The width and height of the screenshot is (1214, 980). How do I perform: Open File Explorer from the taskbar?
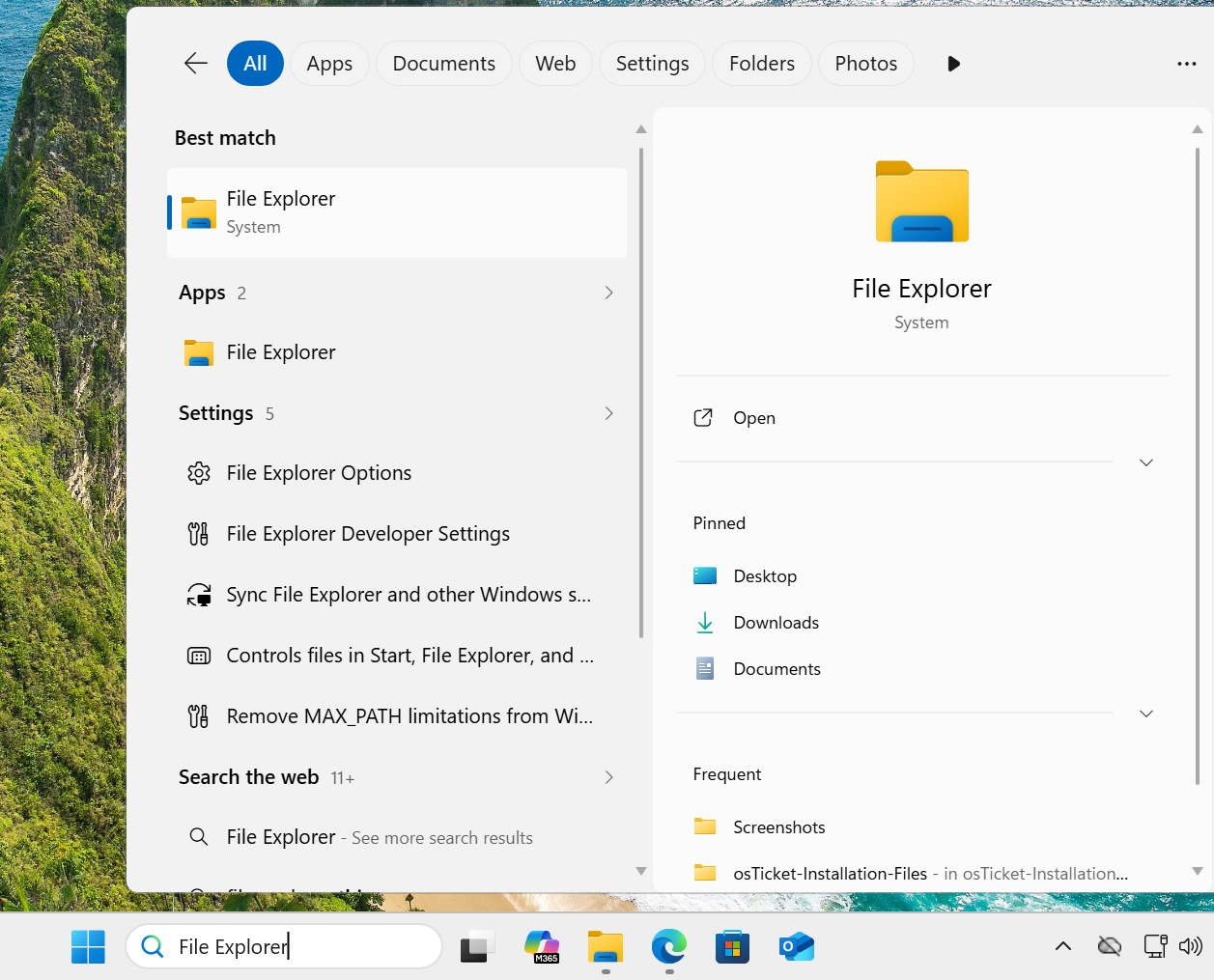point(606,947)
